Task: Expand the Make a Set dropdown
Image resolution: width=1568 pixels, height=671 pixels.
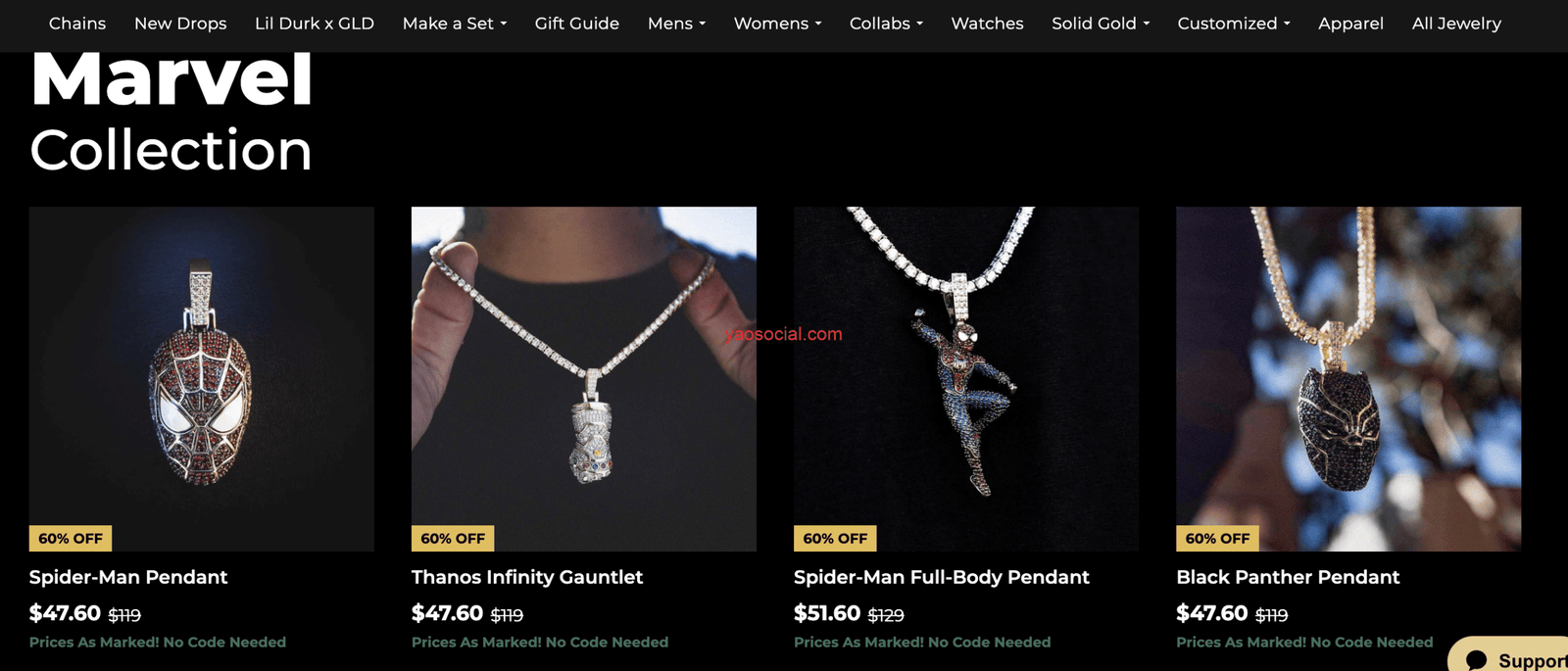Action: [455, 24]
